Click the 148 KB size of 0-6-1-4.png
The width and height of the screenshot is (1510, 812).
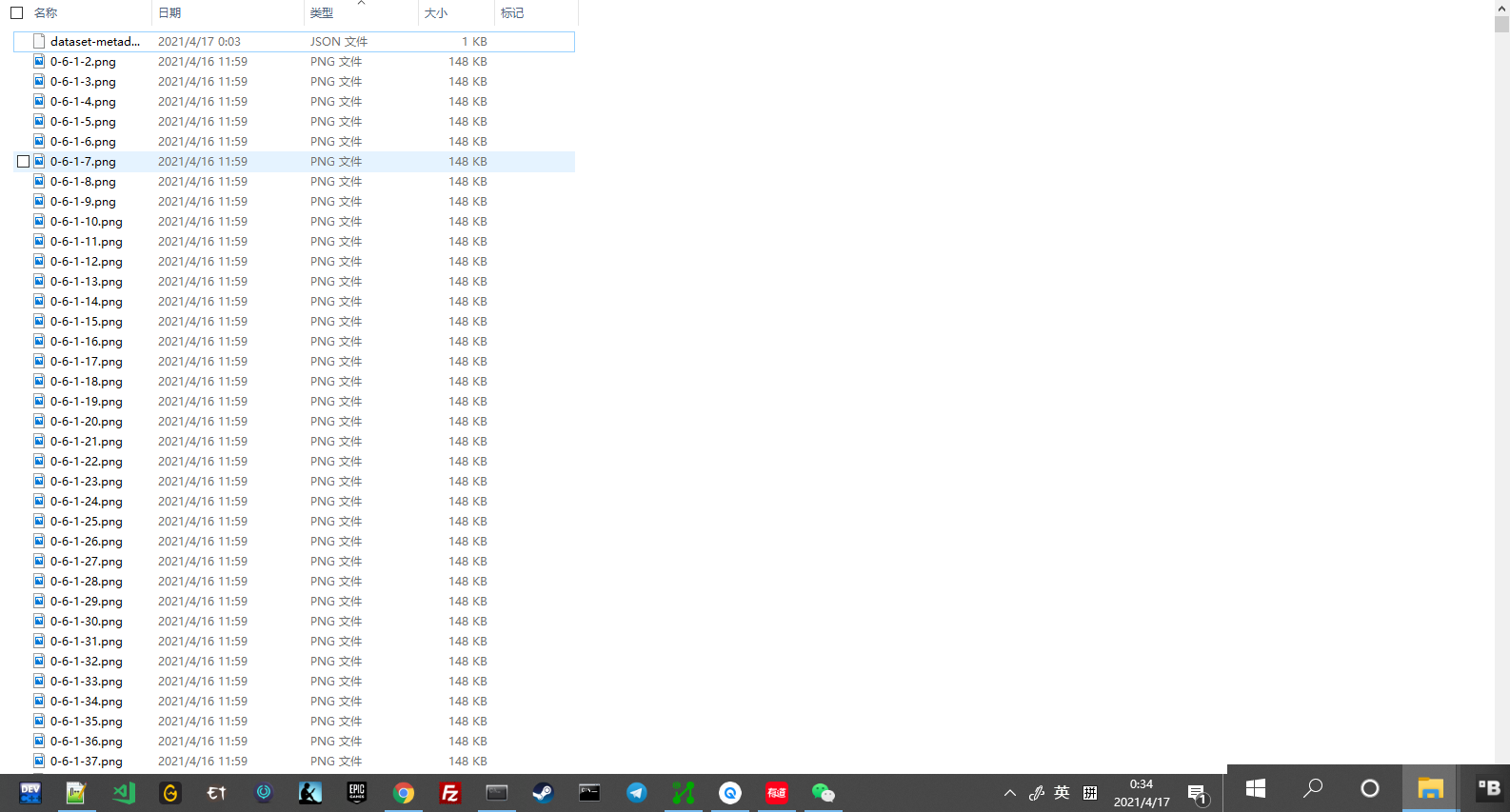pos(467,101)
